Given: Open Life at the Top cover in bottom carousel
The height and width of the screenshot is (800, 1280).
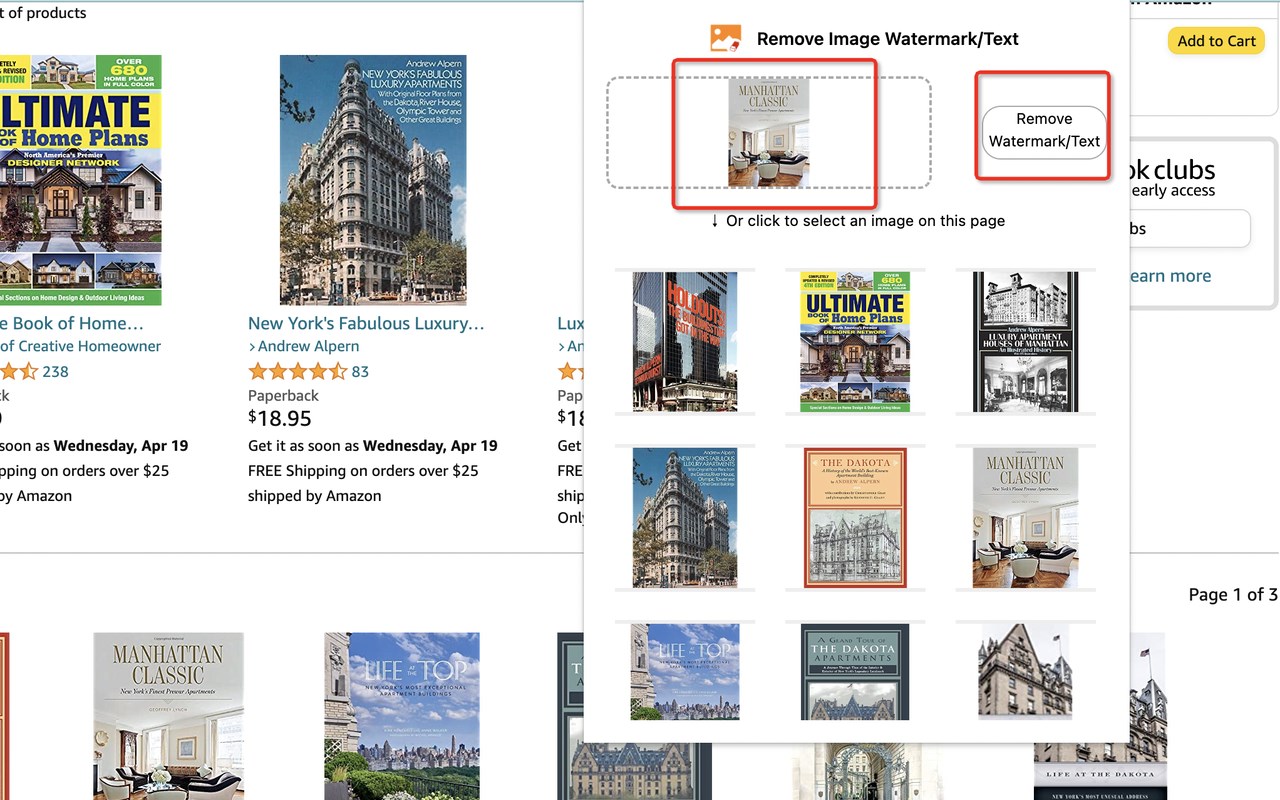Looking at the screenshot, I should [402, 716].
